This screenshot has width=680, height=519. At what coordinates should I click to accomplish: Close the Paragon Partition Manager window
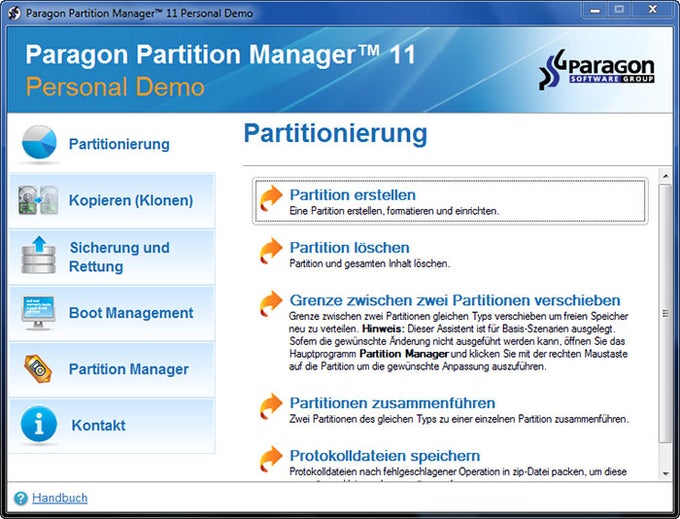[x=653, y=10]
